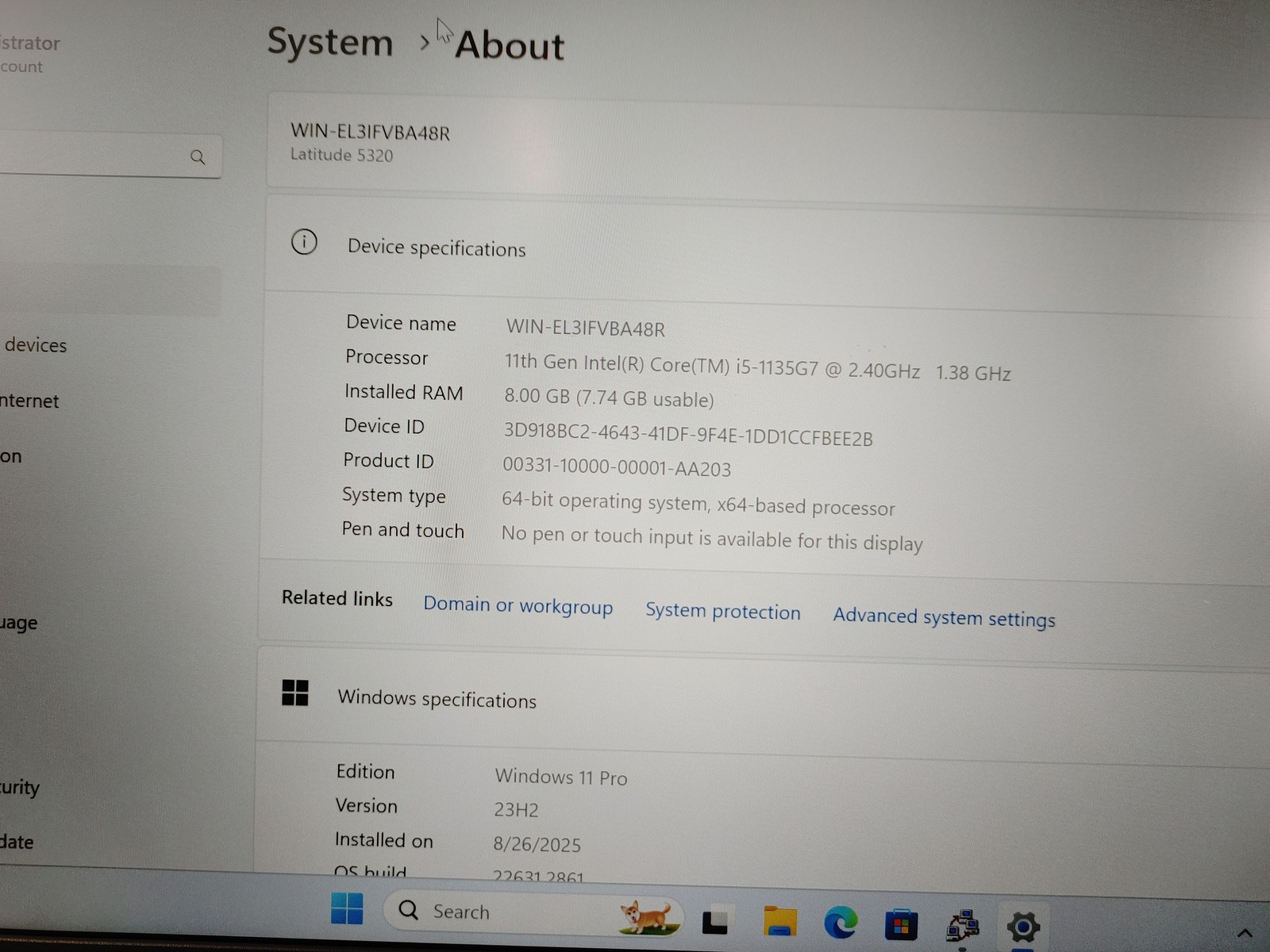
Task: Show hidden system tray icons chevron
Action: coord(1245,934)
